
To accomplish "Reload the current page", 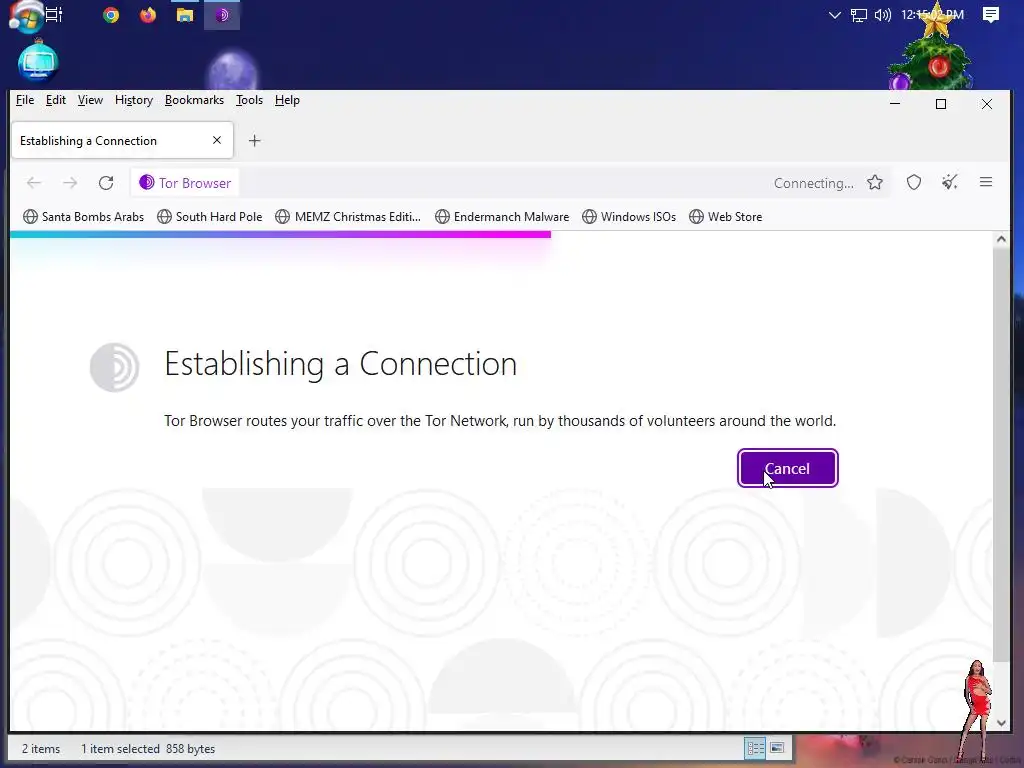I will (106, 183).
